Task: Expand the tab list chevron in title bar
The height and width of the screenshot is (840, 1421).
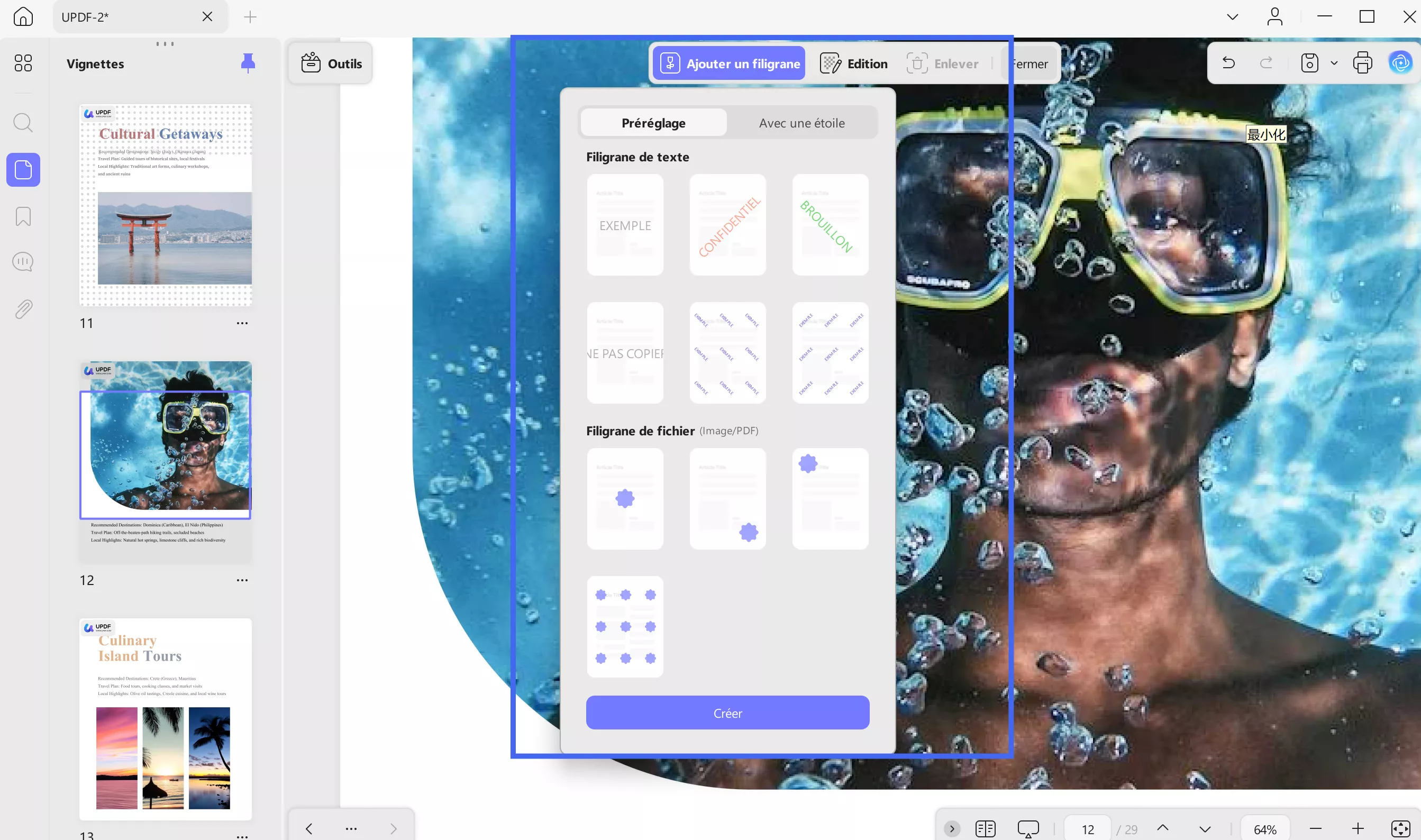Action: pos(1233,17)
